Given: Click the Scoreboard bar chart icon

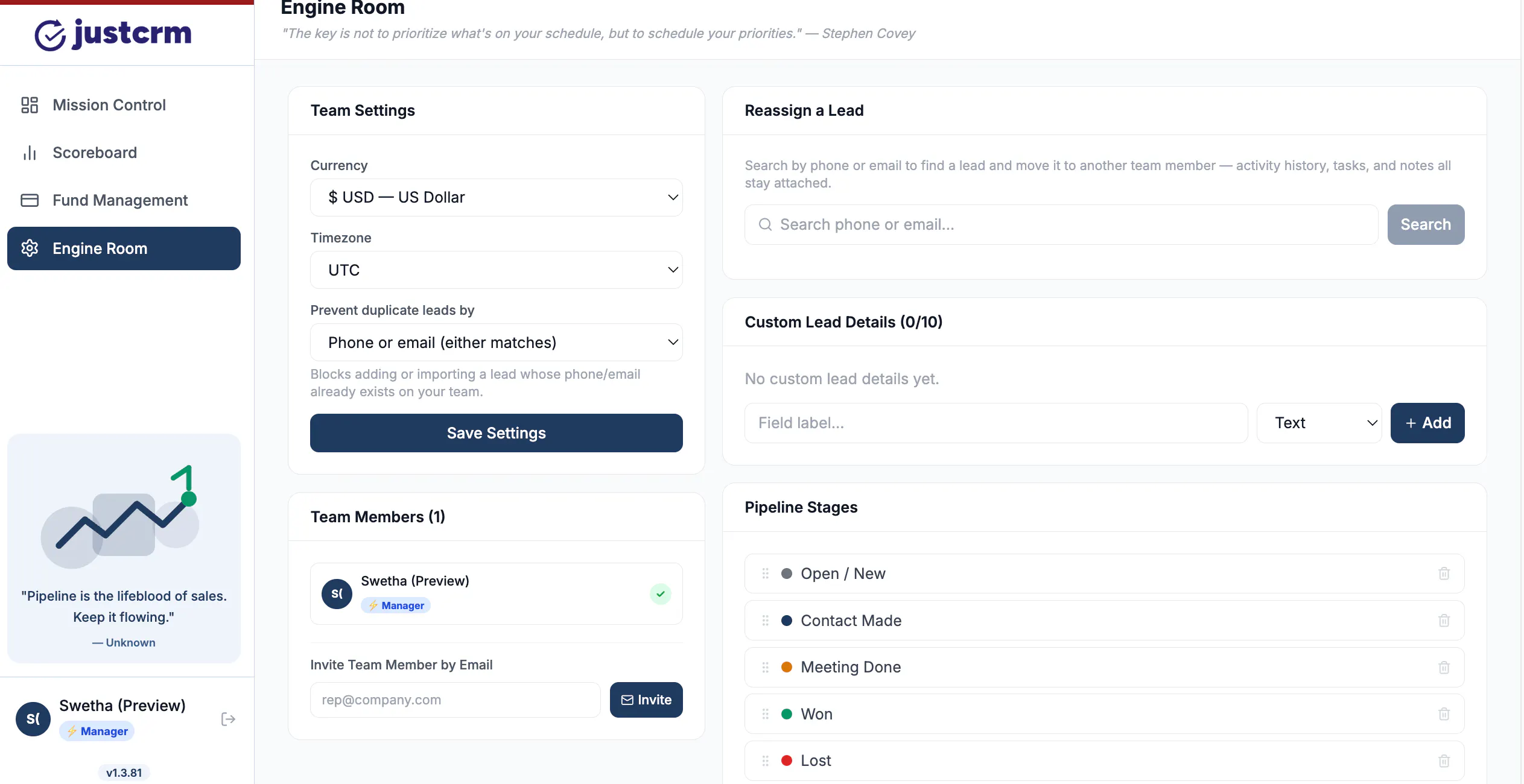Looking at the screenshot, I should [30, 153].
